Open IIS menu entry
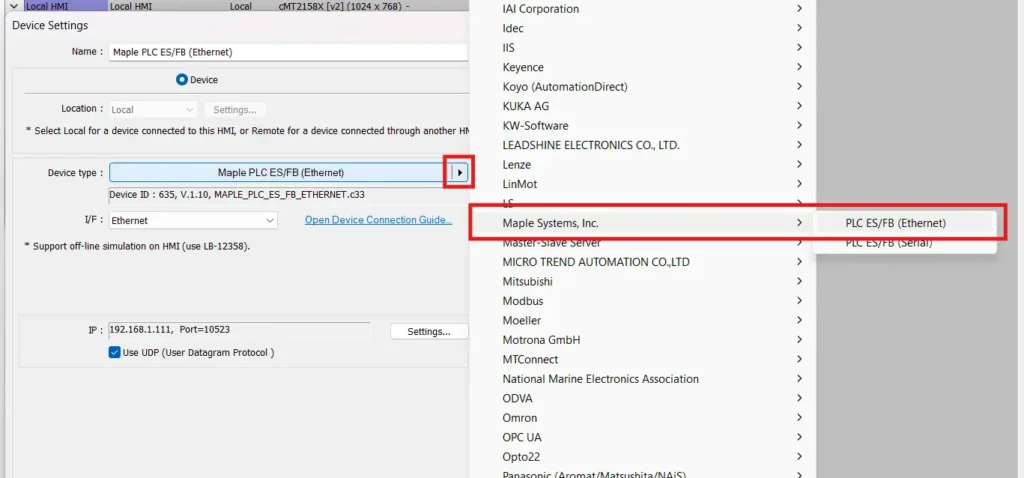 coord(642,48)
